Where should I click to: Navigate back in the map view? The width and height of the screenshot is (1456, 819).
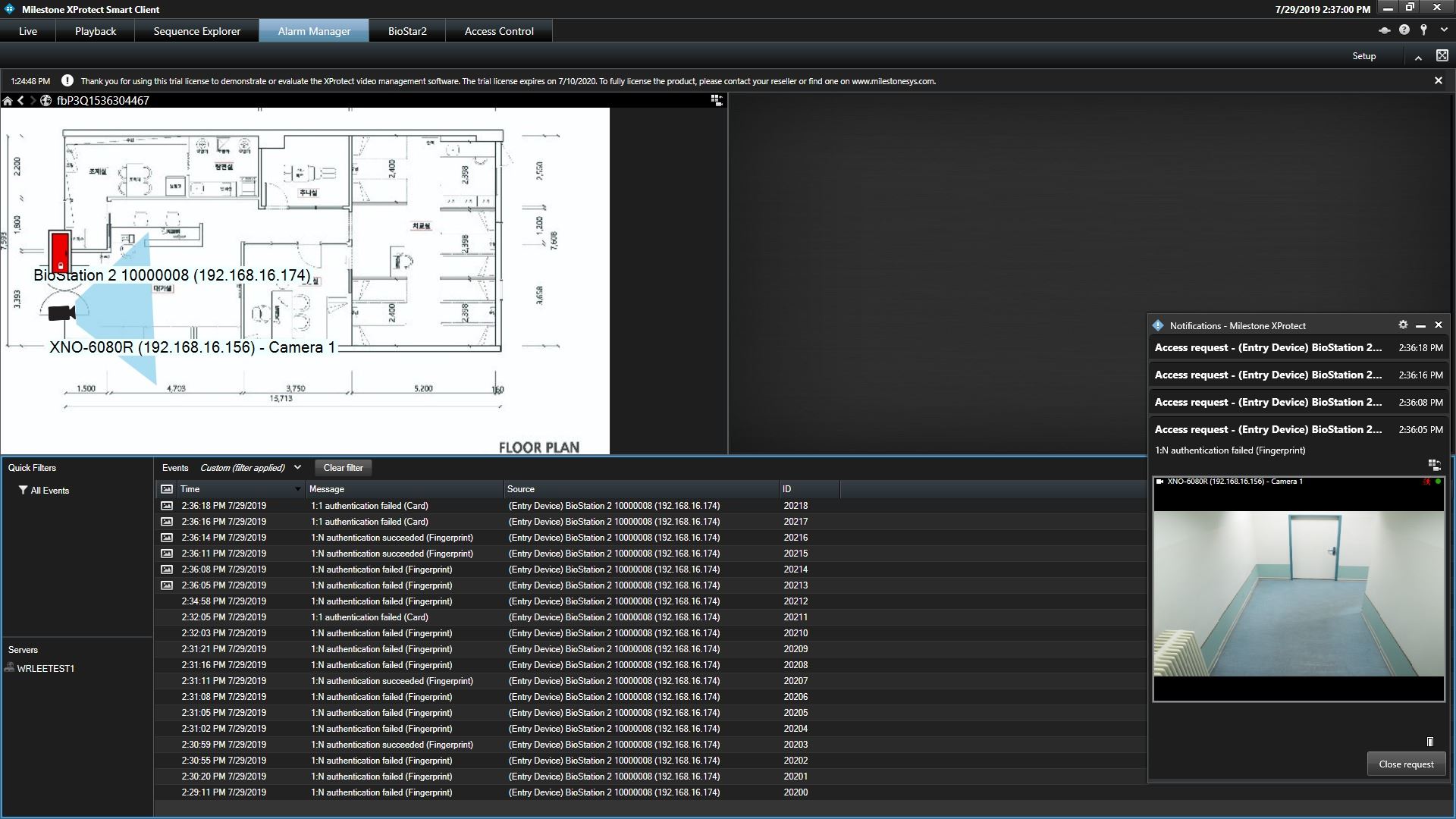click(x=20, y=101)
